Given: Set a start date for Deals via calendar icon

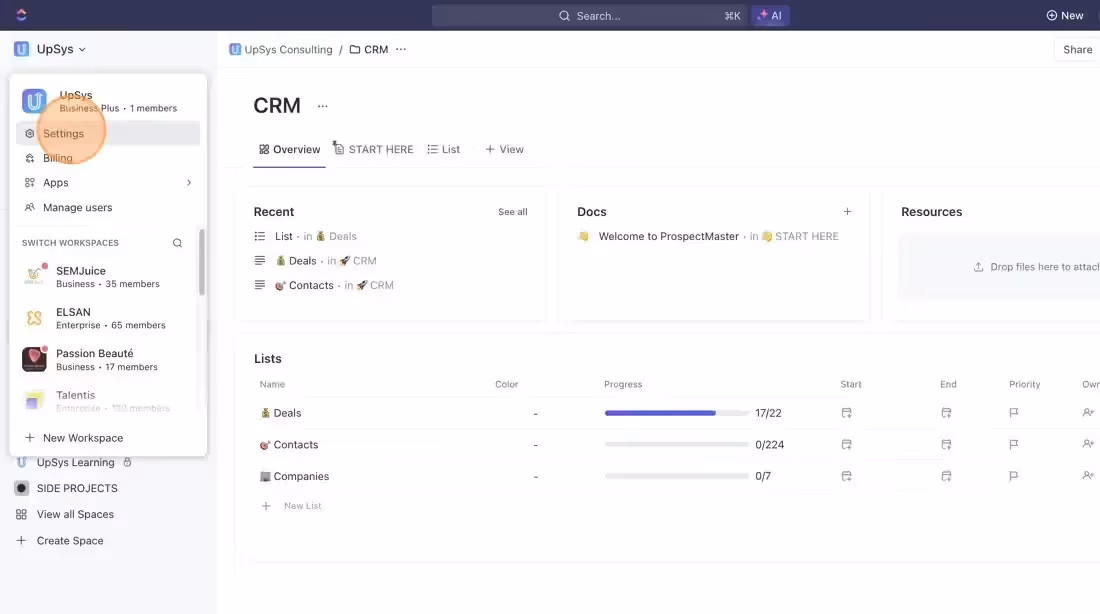Looking at the screenshot, I should (846, 412).
